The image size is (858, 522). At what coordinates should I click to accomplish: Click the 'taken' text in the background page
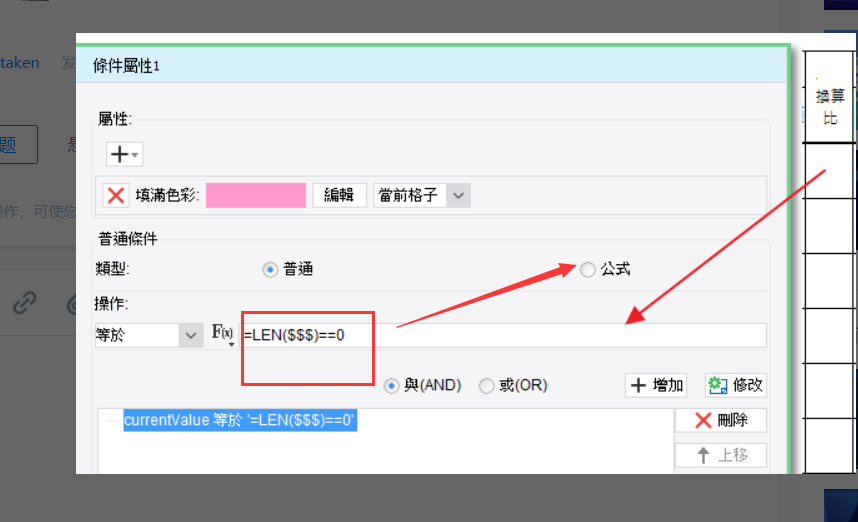20,63
